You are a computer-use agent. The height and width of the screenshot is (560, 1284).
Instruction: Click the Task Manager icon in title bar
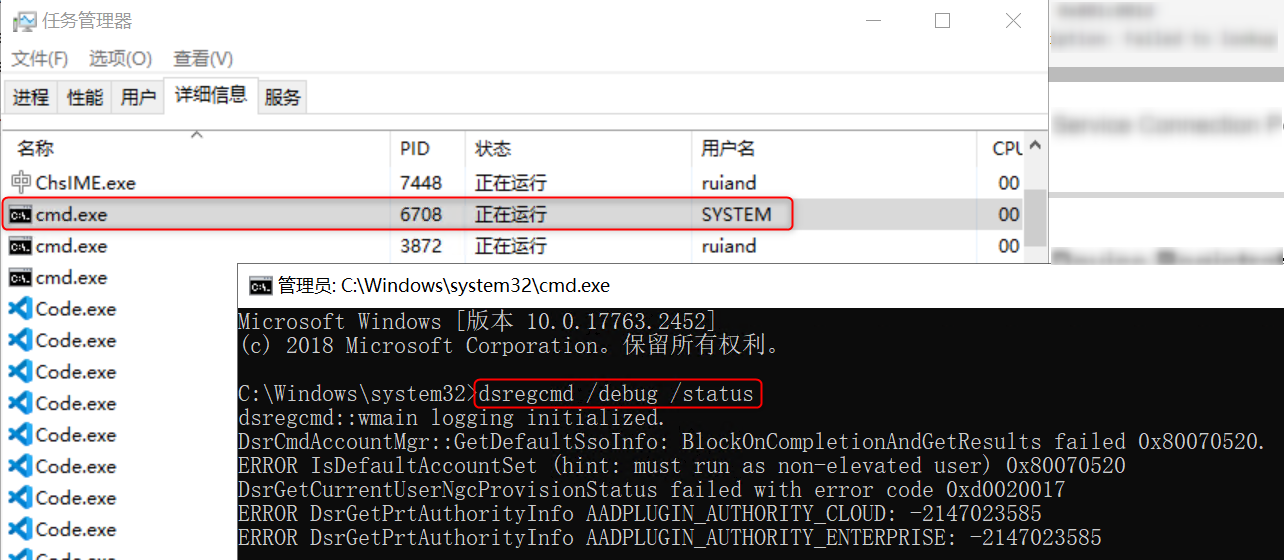(x=22, y=21)
